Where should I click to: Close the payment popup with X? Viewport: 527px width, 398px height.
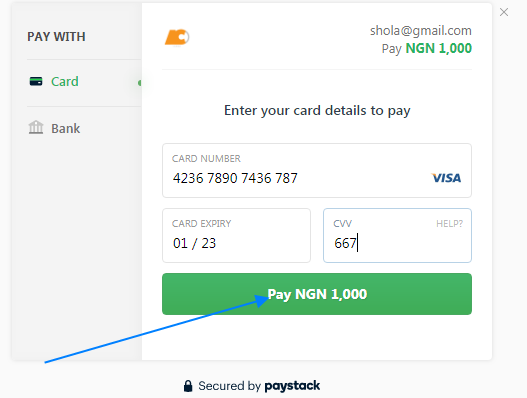point(504,12)
